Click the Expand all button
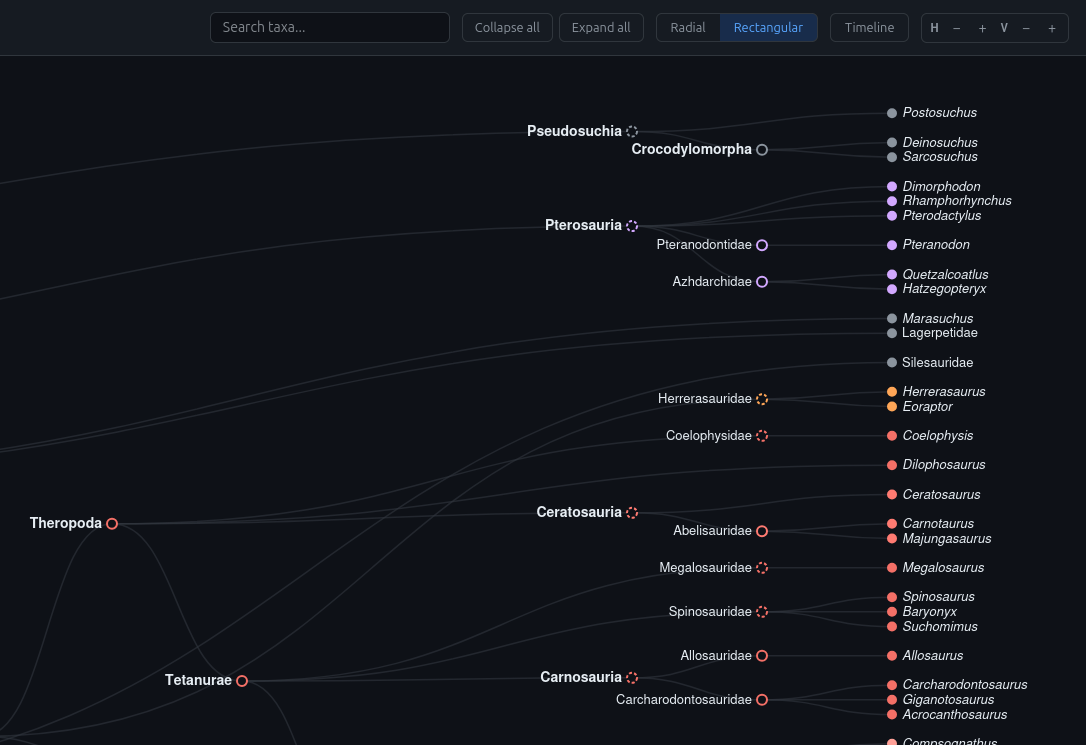 coord(601,28)
